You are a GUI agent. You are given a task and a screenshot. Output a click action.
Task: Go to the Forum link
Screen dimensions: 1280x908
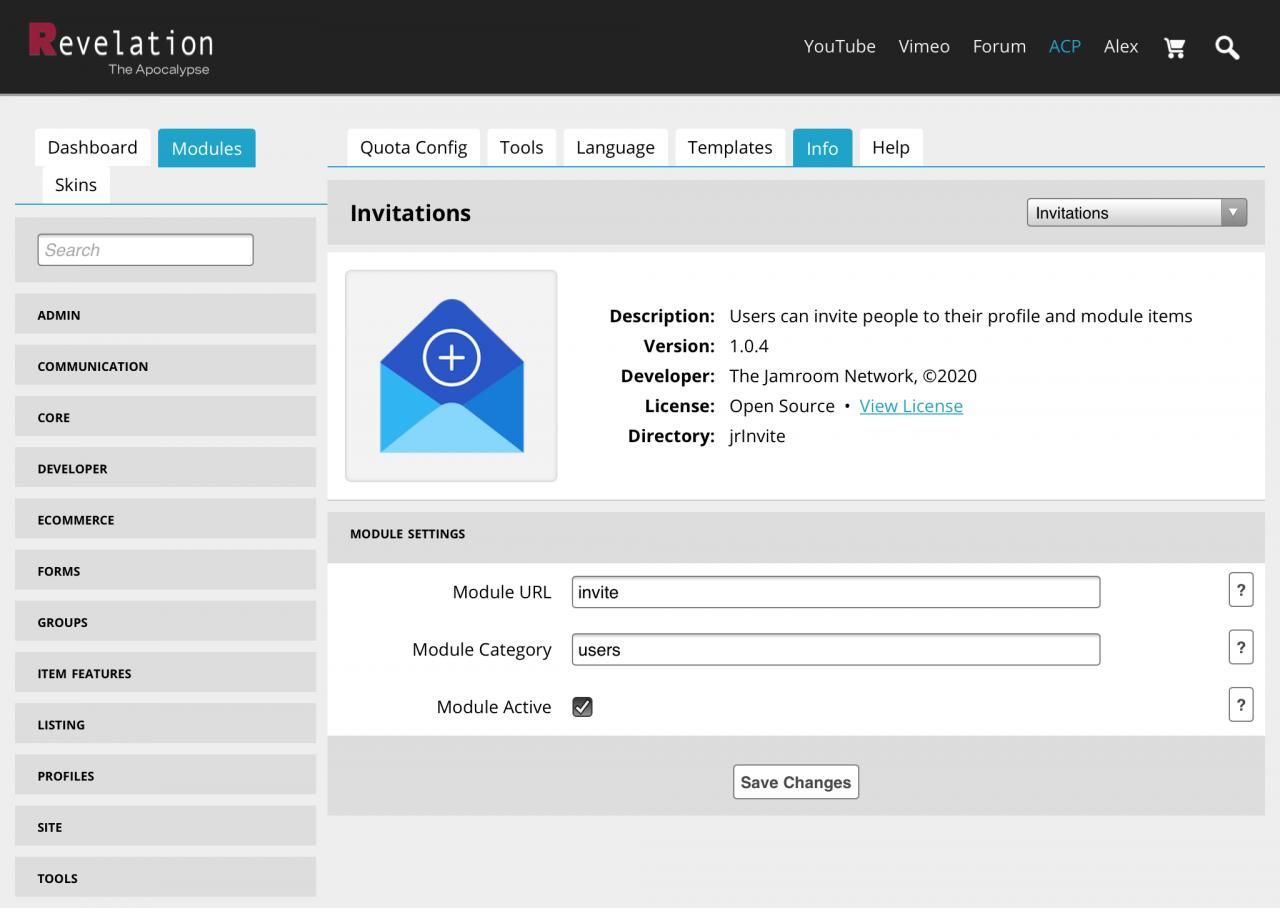coord(999,47)
